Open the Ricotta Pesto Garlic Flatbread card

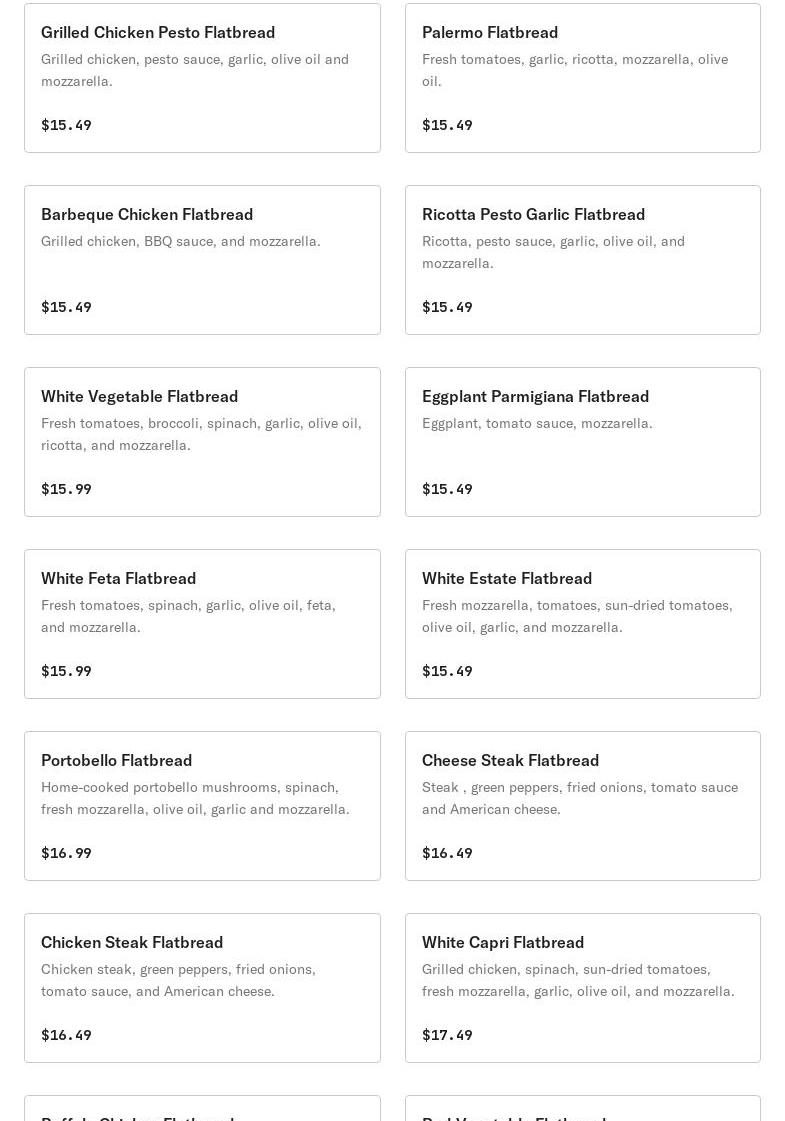coord(582,260)
